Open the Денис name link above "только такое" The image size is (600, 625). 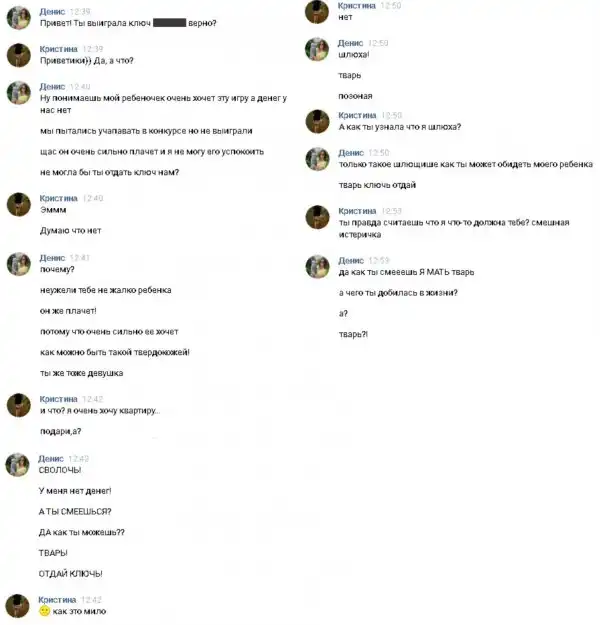(x=351, y=153)
